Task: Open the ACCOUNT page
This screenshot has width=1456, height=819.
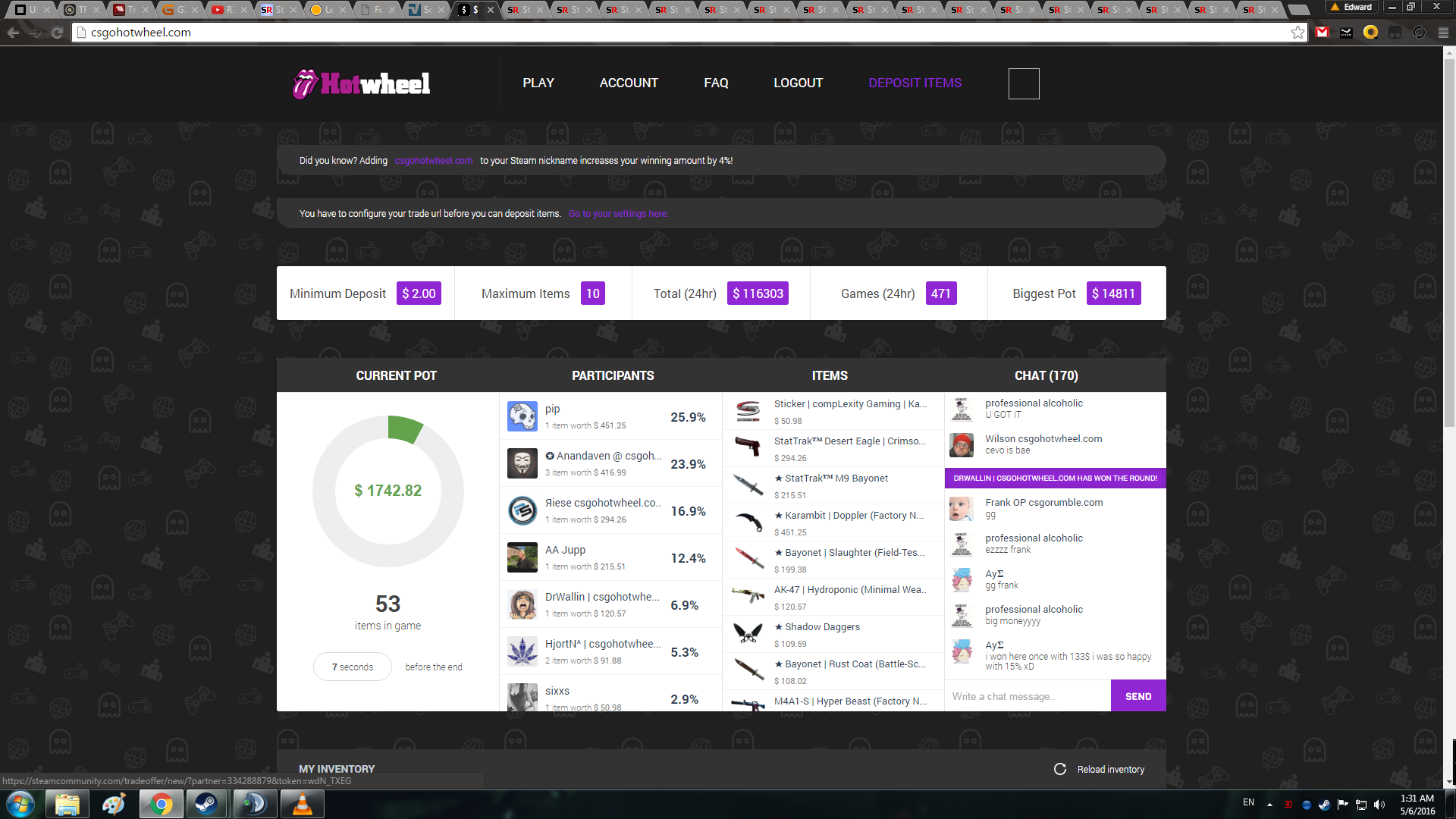Action: pos(628,83)
